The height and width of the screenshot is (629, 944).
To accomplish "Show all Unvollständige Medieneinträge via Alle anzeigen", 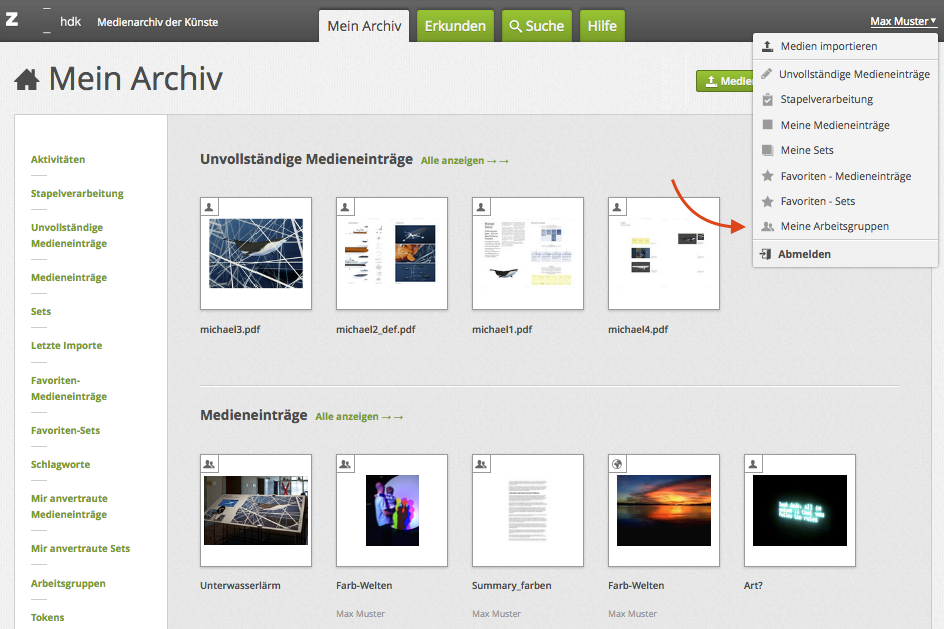I will [465, 160].
